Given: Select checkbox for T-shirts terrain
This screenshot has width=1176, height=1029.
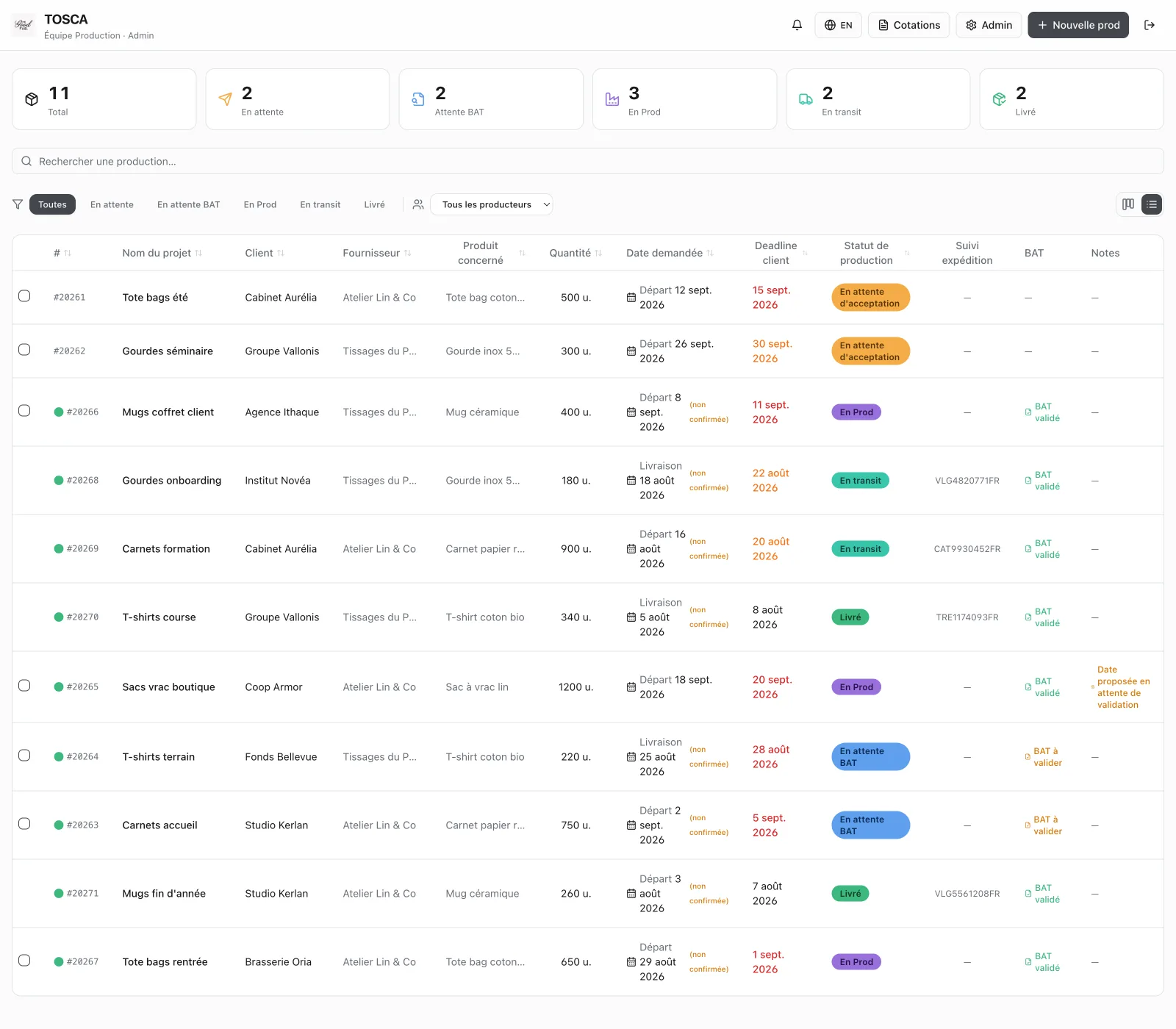Looking at the screenshot, I should tap(24, 756).
